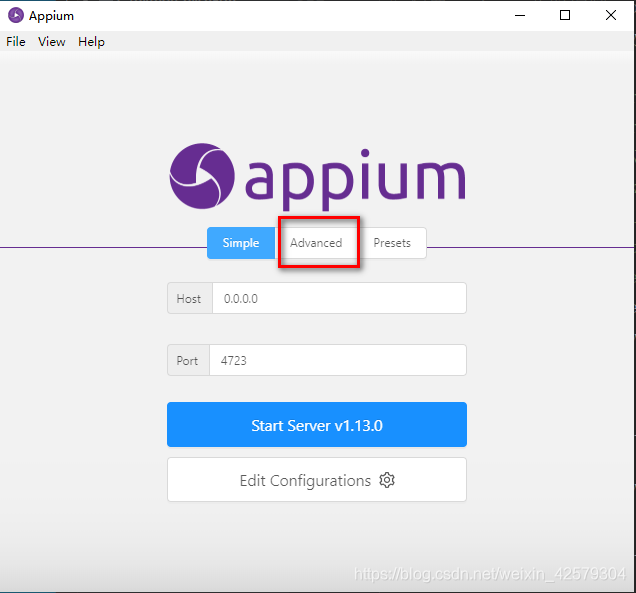This screenshot has width=636, height=593.
Task: Switch to the Simple tab
Action: [x=241, y=243]
